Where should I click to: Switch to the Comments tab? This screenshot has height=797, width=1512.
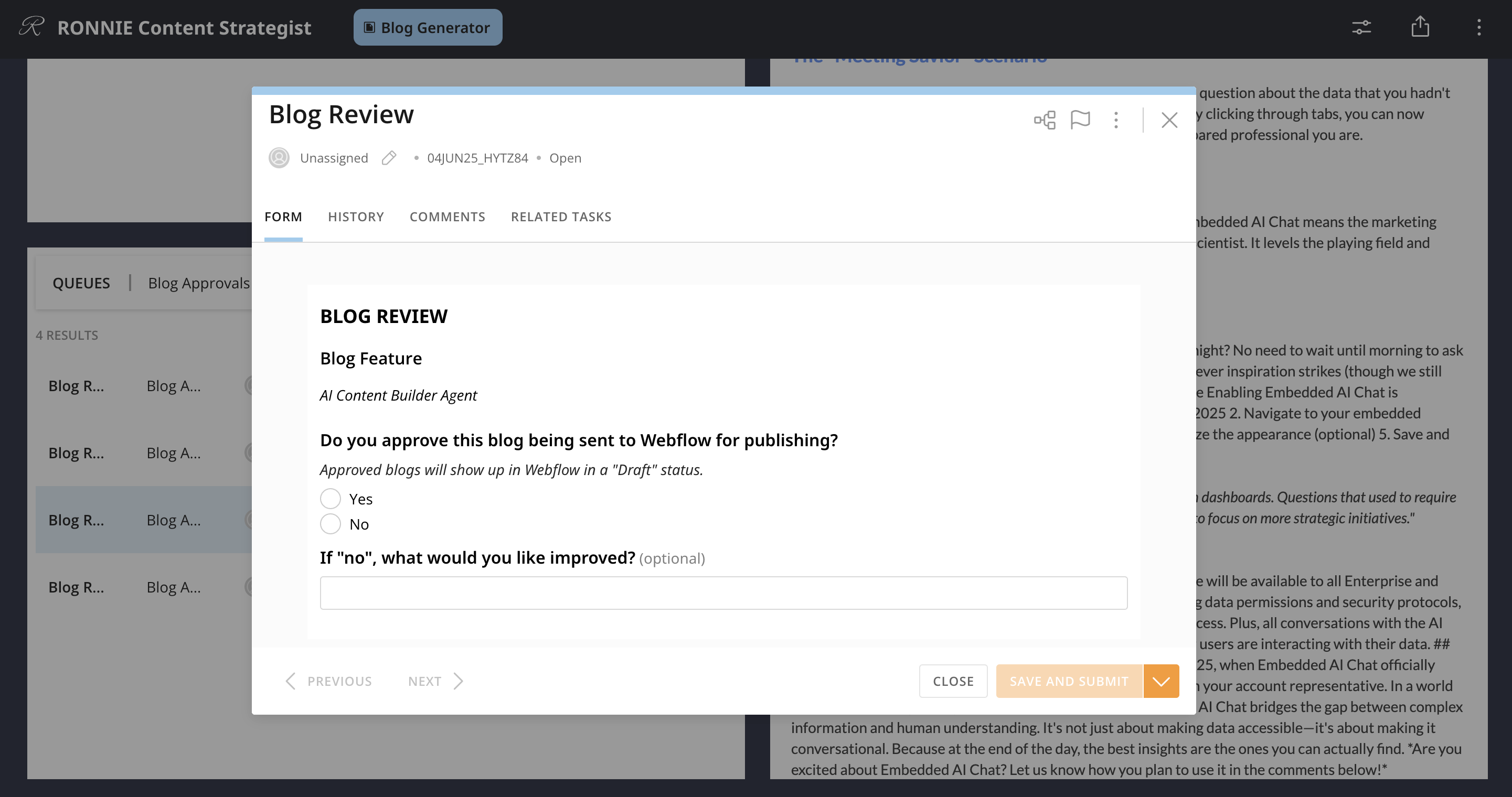coord(448,217)
